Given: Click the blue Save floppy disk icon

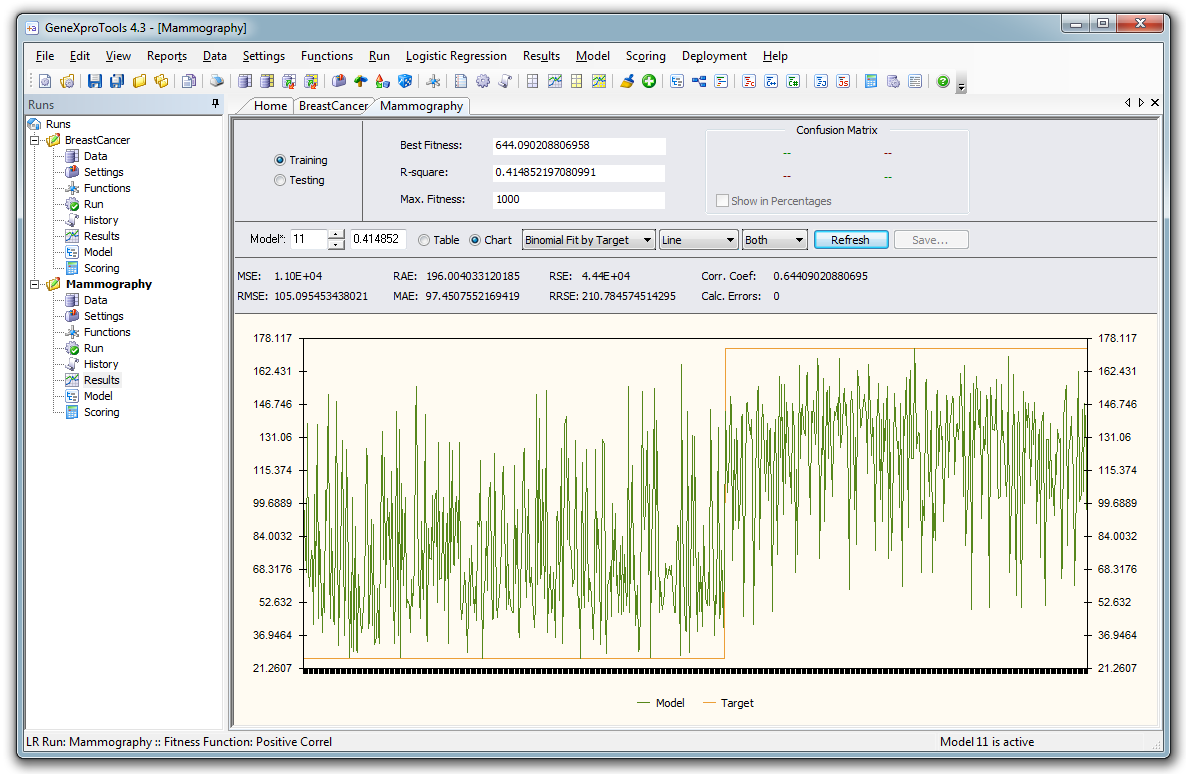Looking at the screenshot, I should coord(95,82).
